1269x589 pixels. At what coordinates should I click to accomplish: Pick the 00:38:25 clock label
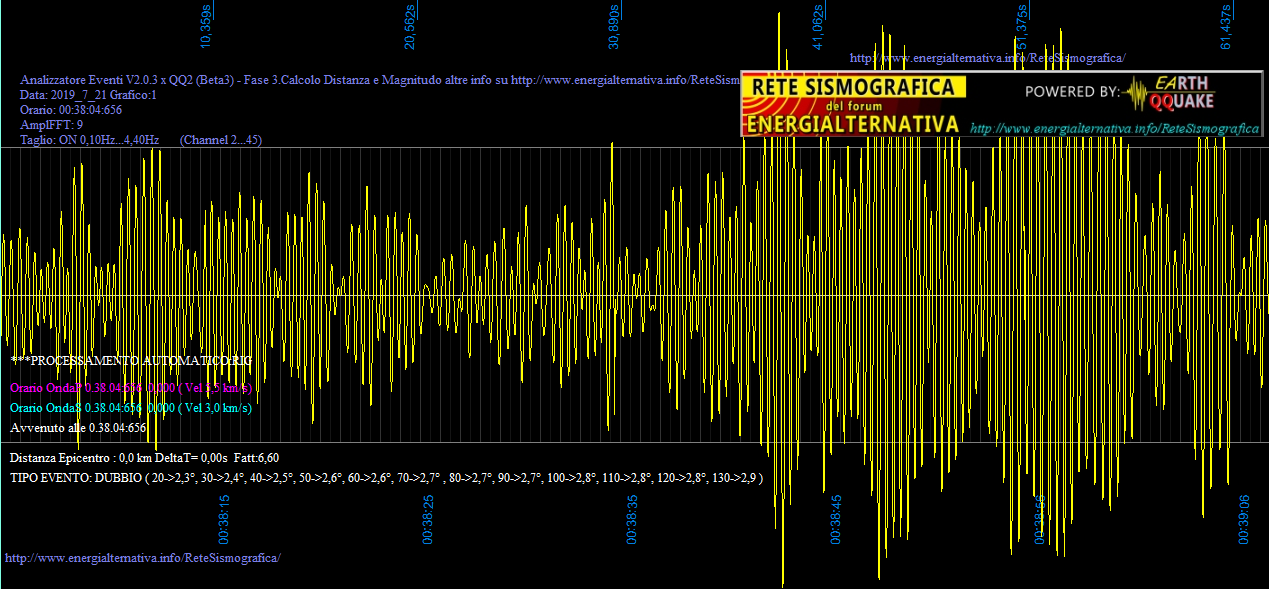[x=428, y=519]
